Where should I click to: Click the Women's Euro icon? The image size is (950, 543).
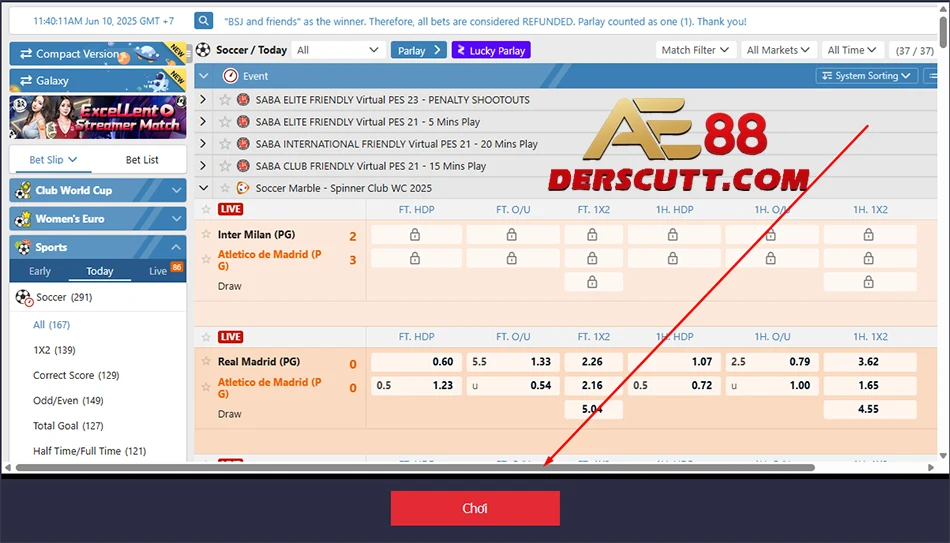(23, 219)
